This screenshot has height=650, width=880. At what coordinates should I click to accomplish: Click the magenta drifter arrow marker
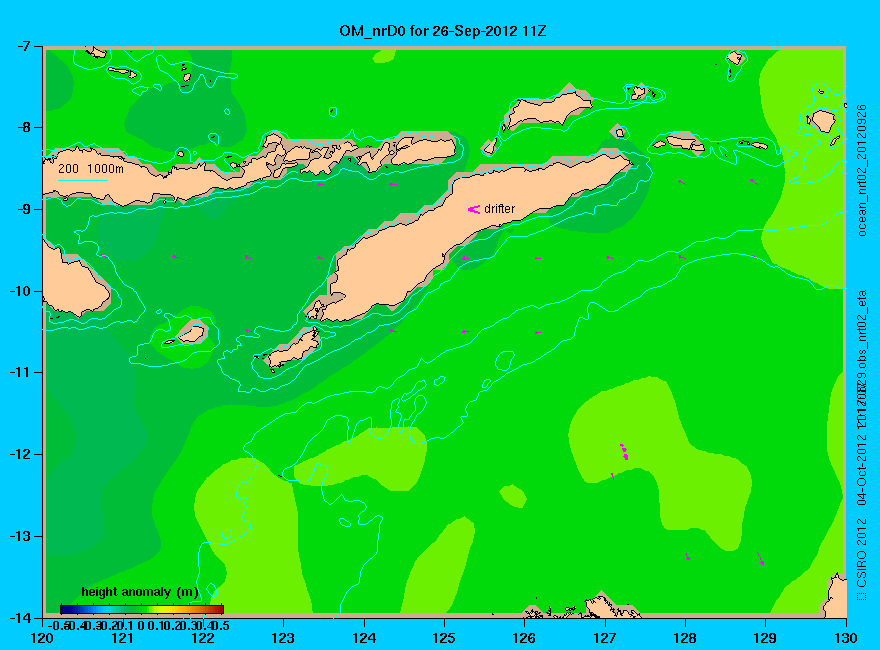tap(474, 209)
